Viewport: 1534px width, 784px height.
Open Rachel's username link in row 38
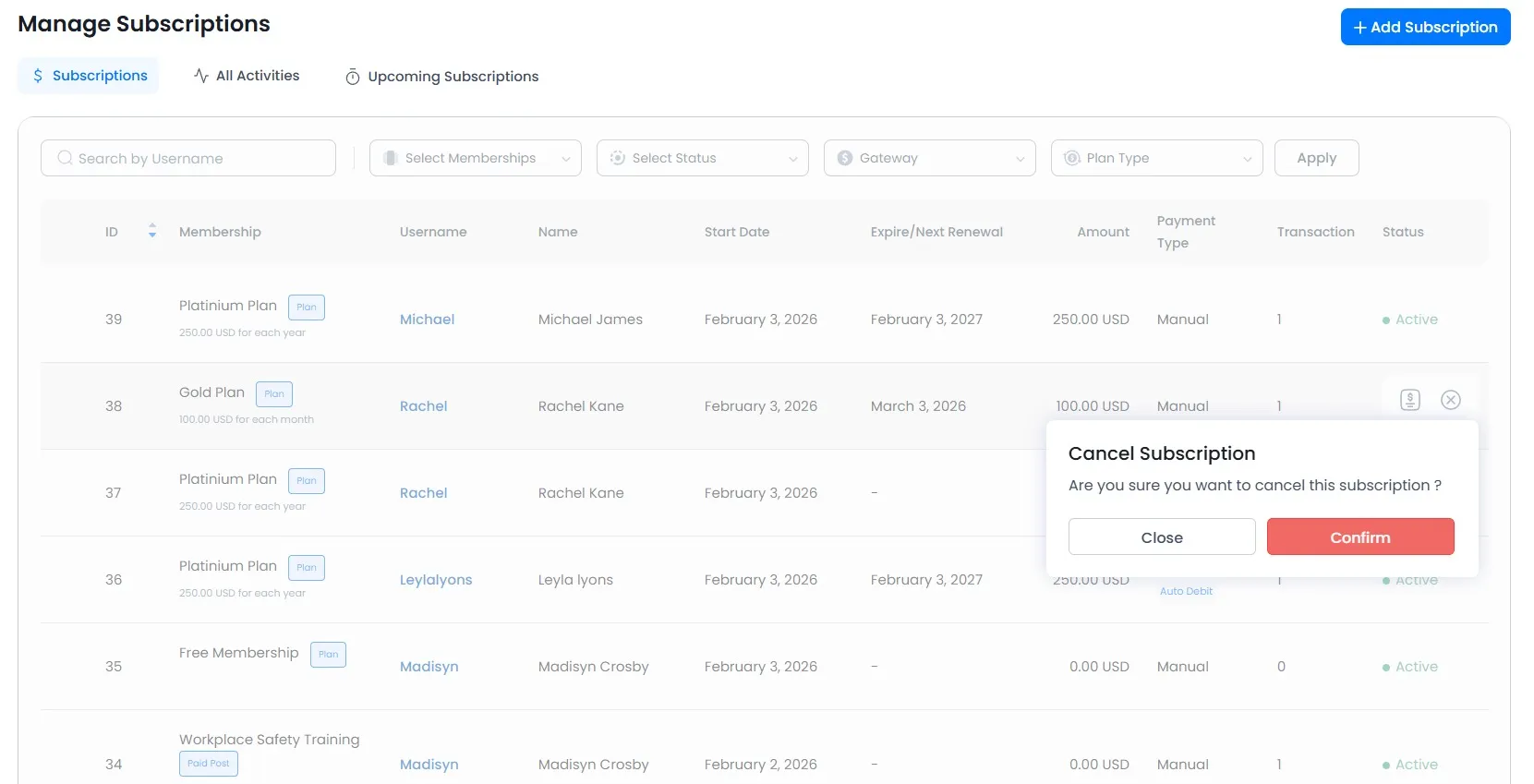pyautogui.click(x=423, y=406)
